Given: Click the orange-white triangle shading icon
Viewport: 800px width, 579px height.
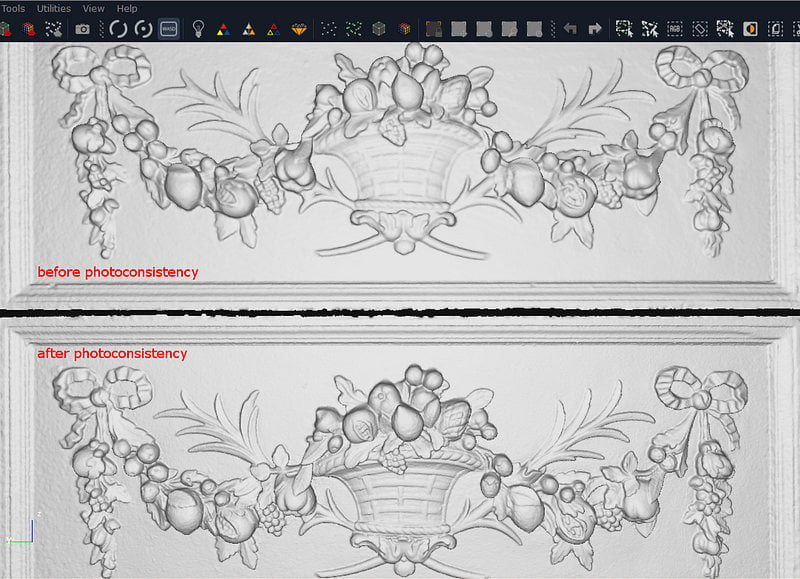Looking at the screenshot, I should (248, 29).
